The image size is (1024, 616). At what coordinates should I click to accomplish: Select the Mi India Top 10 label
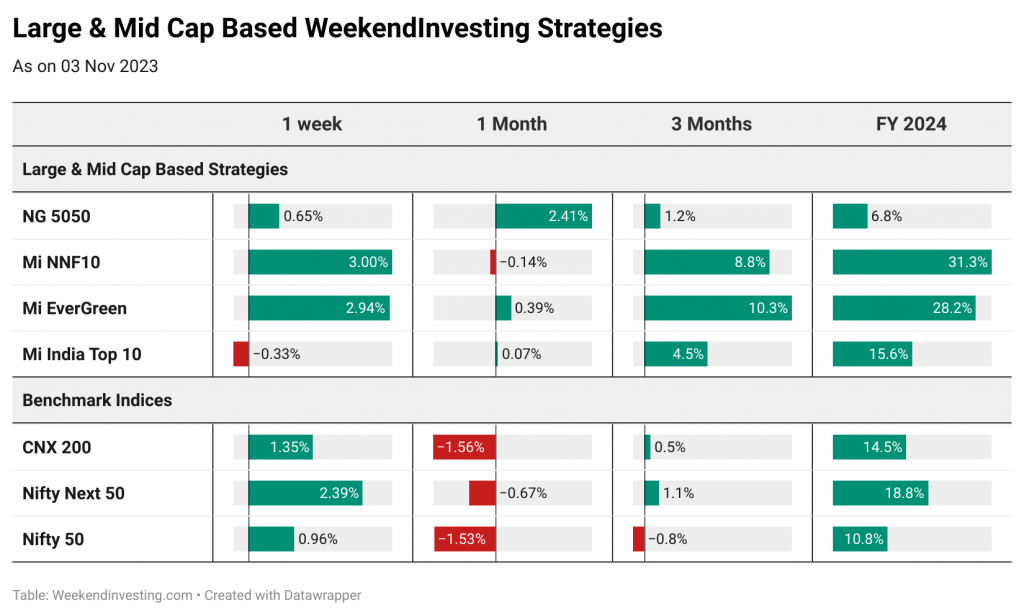click(82, 354)
